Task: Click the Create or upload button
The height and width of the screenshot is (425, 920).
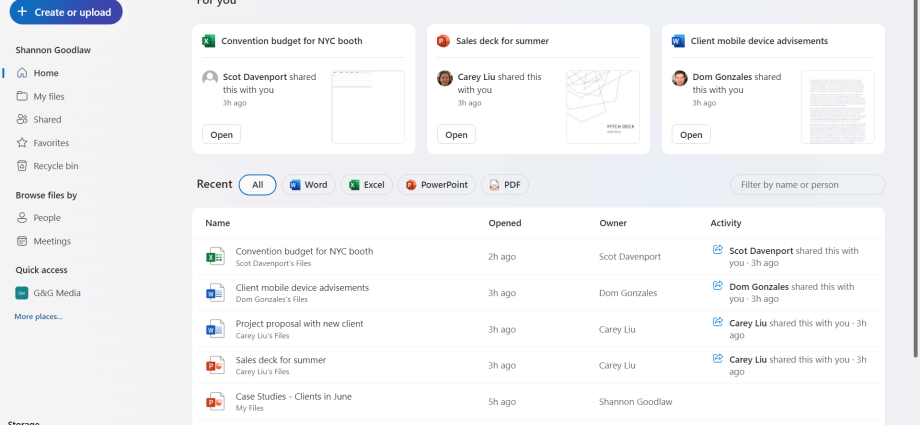Action: pos(66,12)
